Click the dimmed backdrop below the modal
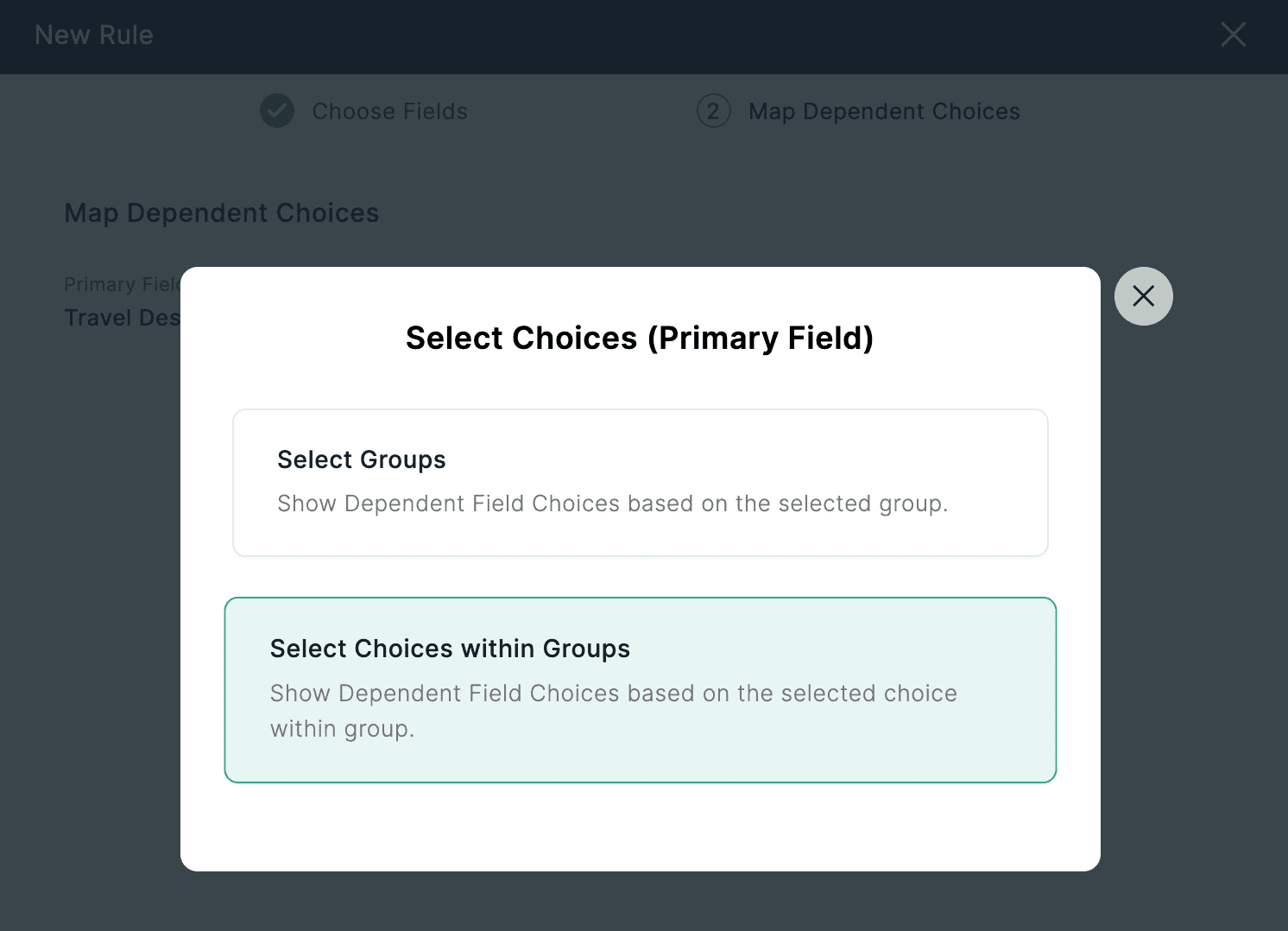The width and height of the screenshot is (1288, 931). (640, 902)
